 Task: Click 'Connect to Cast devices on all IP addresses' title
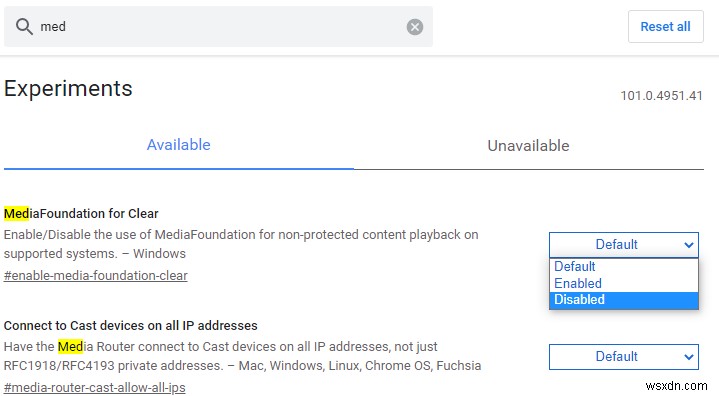coord(131,325)
